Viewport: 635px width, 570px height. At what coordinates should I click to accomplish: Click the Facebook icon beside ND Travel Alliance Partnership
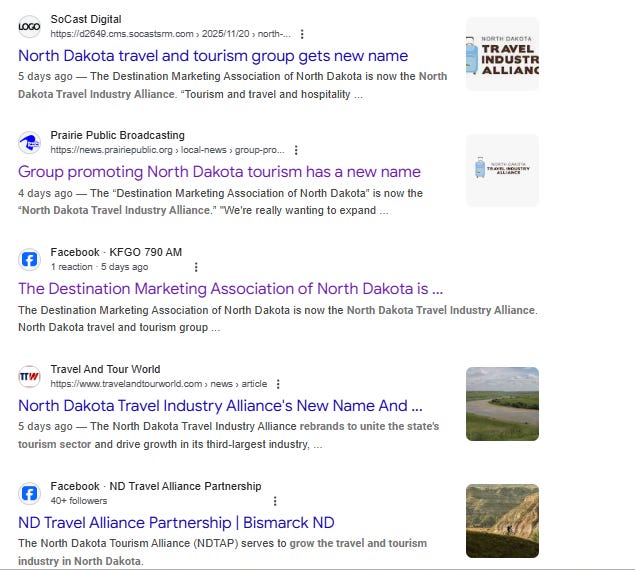pos(29,493)
